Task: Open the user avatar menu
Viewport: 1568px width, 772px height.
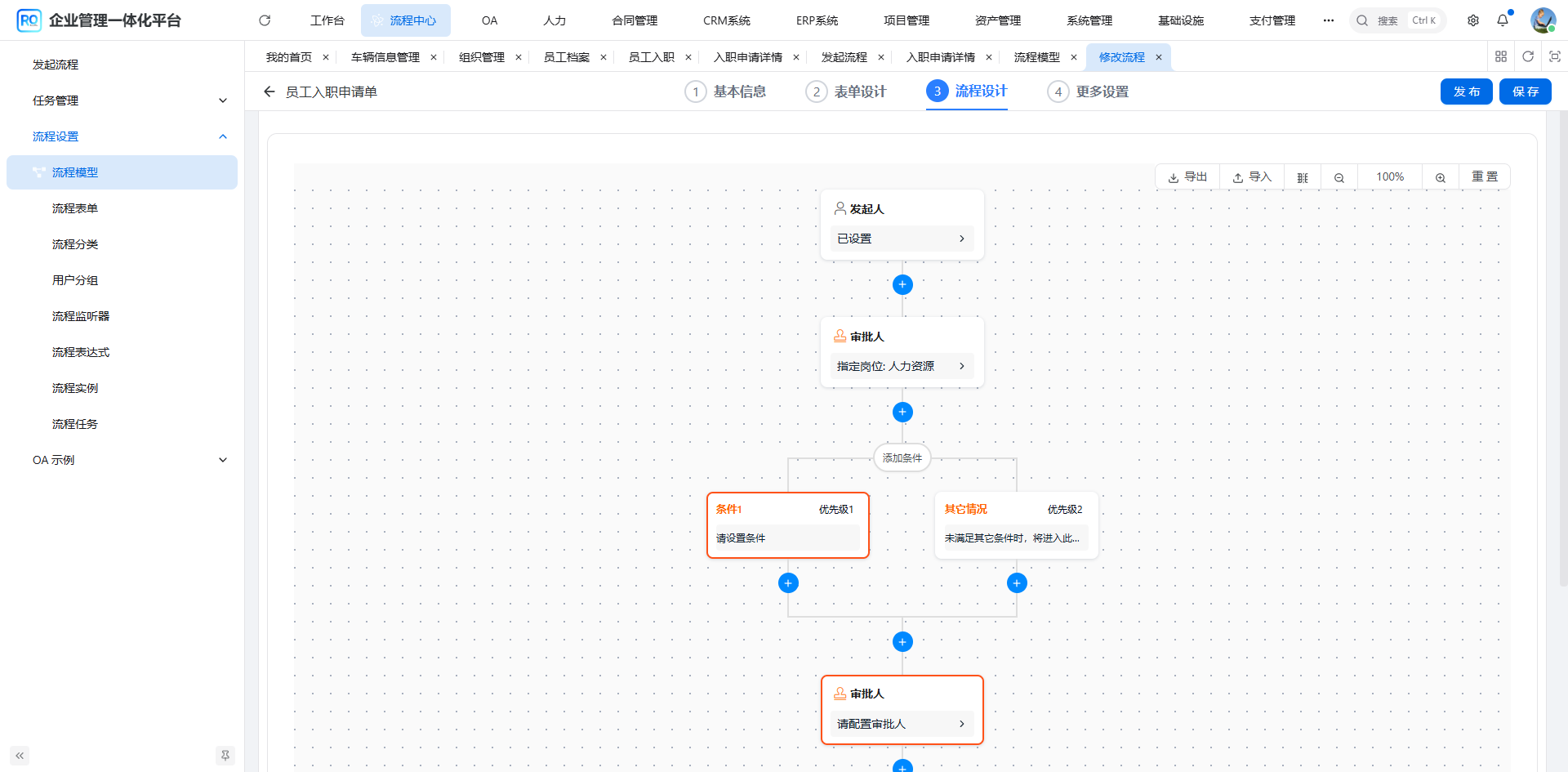Action: tap(1543, 20)
